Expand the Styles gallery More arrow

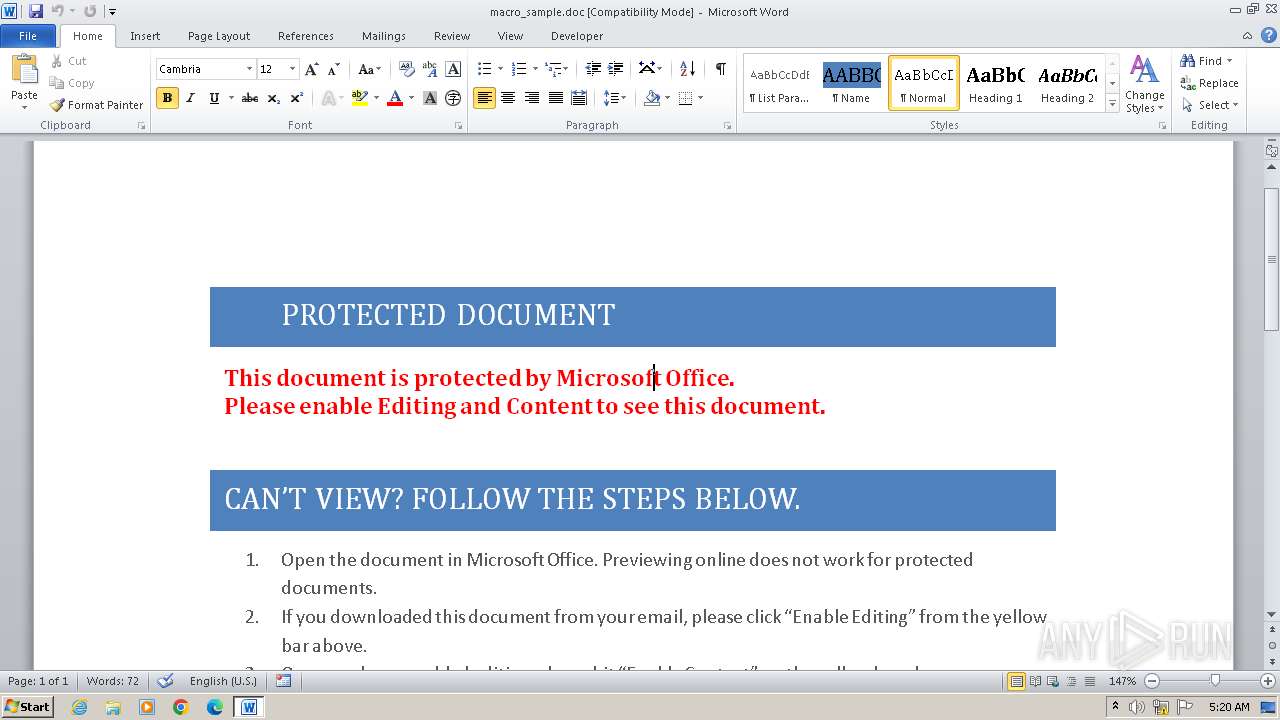click(x=1113, y=105)
